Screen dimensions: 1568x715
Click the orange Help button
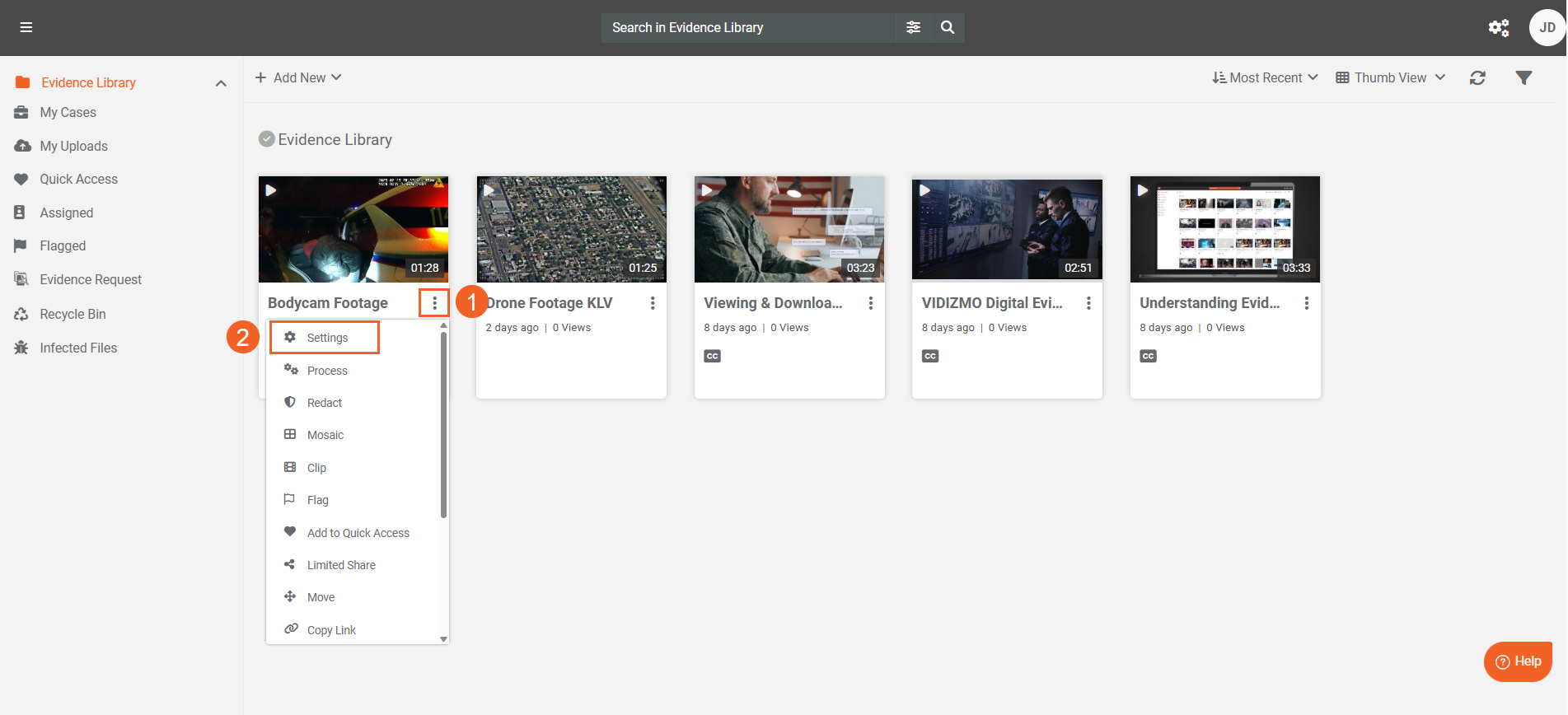[x=1518, y=661]
